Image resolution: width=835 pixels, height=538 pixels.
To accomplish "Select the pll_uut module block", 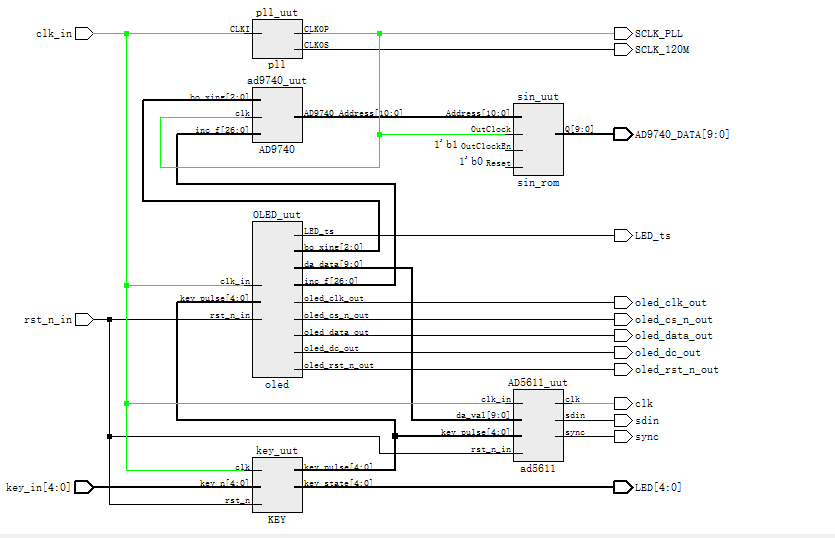I will click(x=277, y=38).
